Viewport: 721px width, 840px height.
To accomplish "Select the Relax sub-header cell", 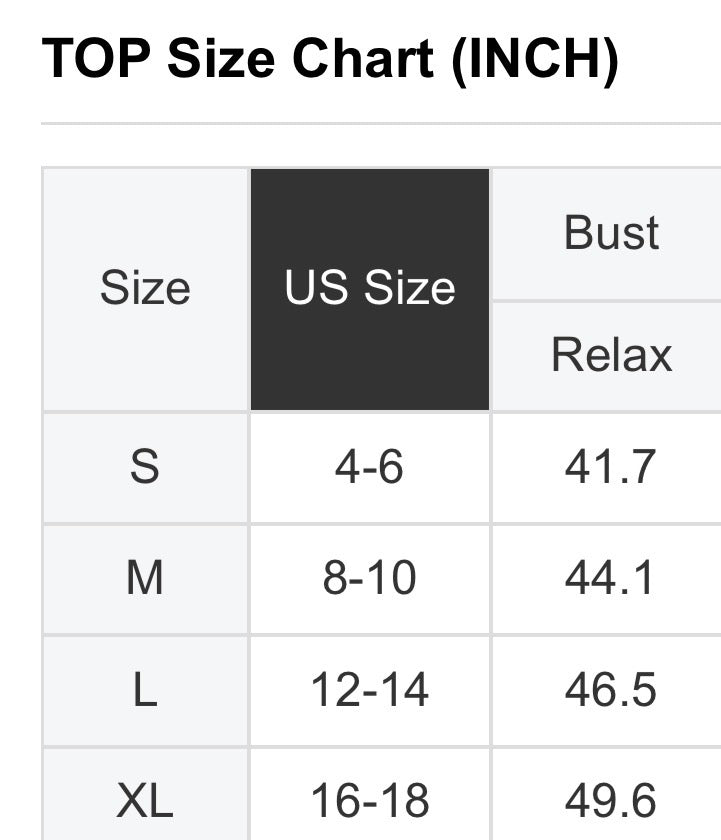I will [x=611, y=355].
